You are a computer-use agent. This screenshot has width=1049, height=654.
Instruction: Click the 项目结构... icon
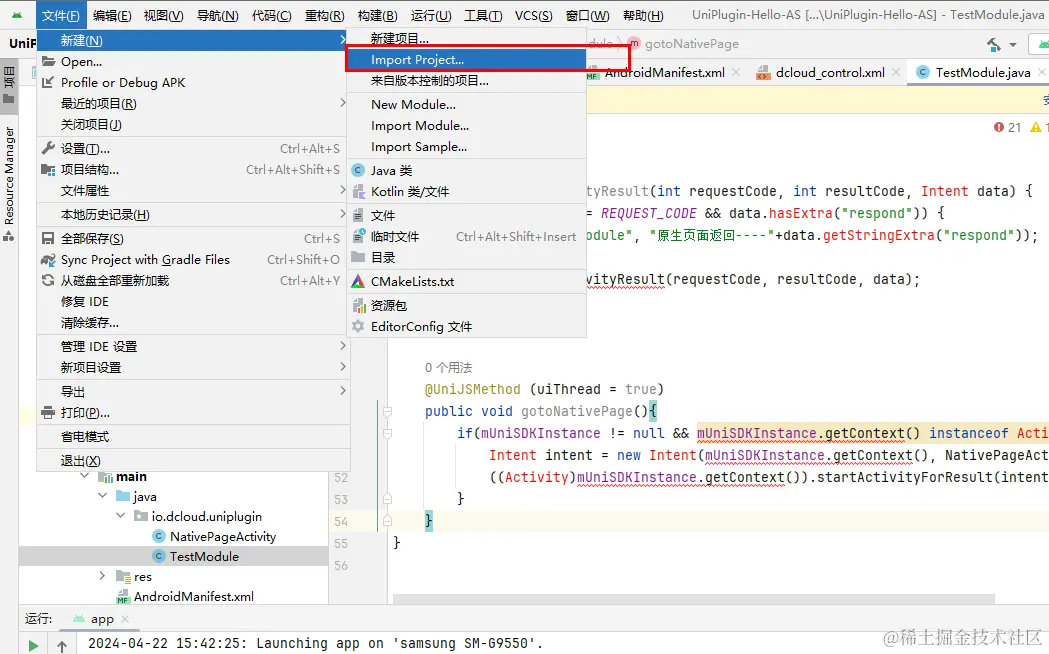pyautogui.click(x=48, y=169)
